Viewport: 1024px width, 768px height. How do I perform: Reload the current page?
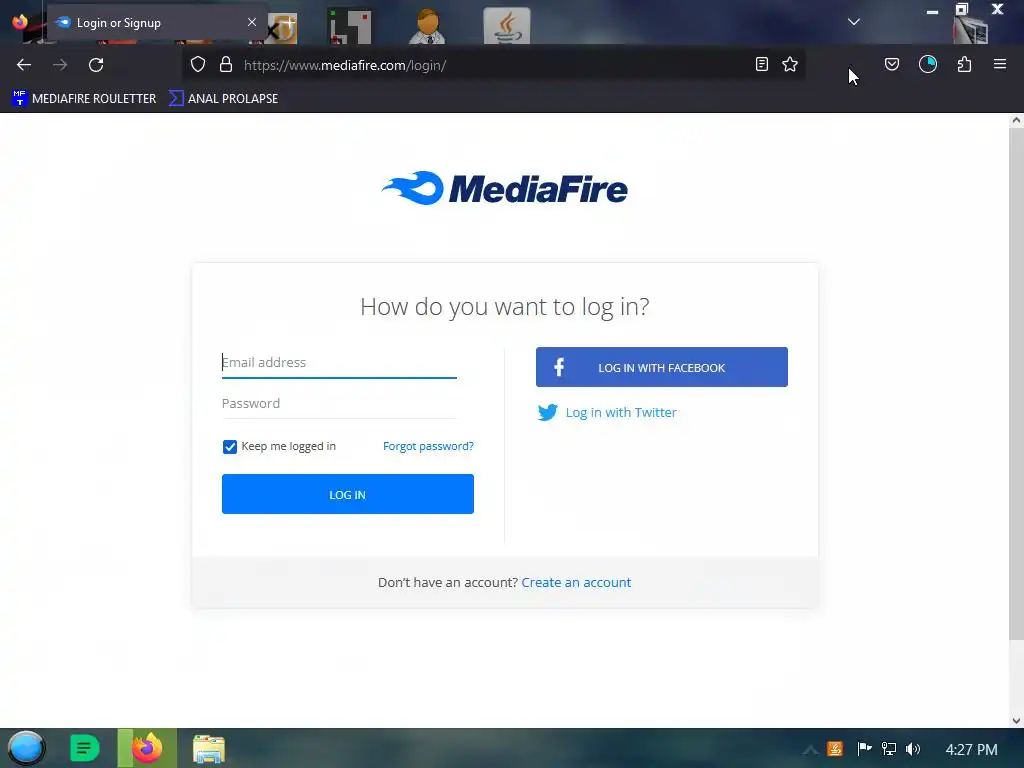pyautogui.click(x=96, y=65)
